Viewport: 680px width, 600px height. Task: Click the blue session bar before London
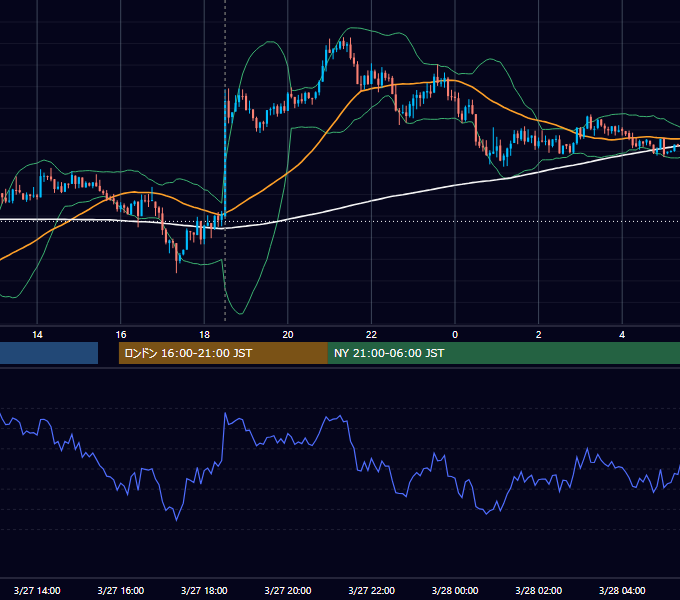click(49, 353)
